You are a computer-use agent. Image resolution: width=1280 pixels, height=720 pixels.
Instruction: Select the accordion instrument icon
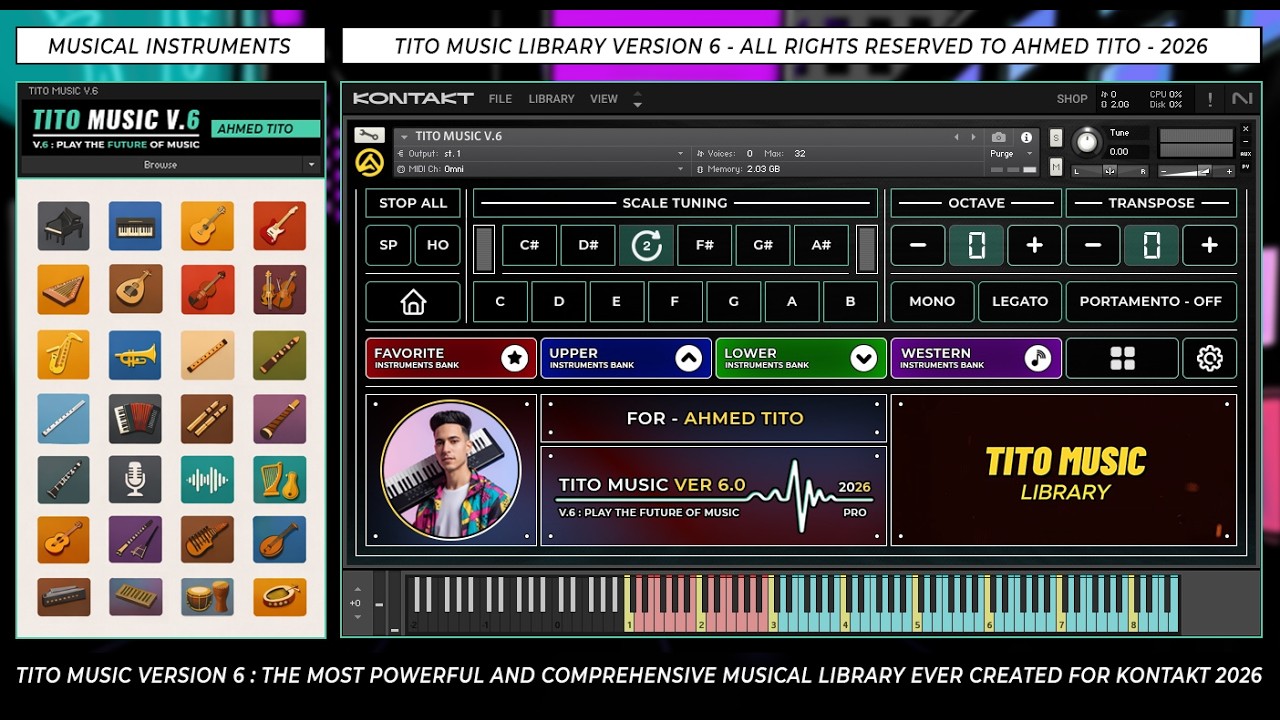click(x=135, y=419)
